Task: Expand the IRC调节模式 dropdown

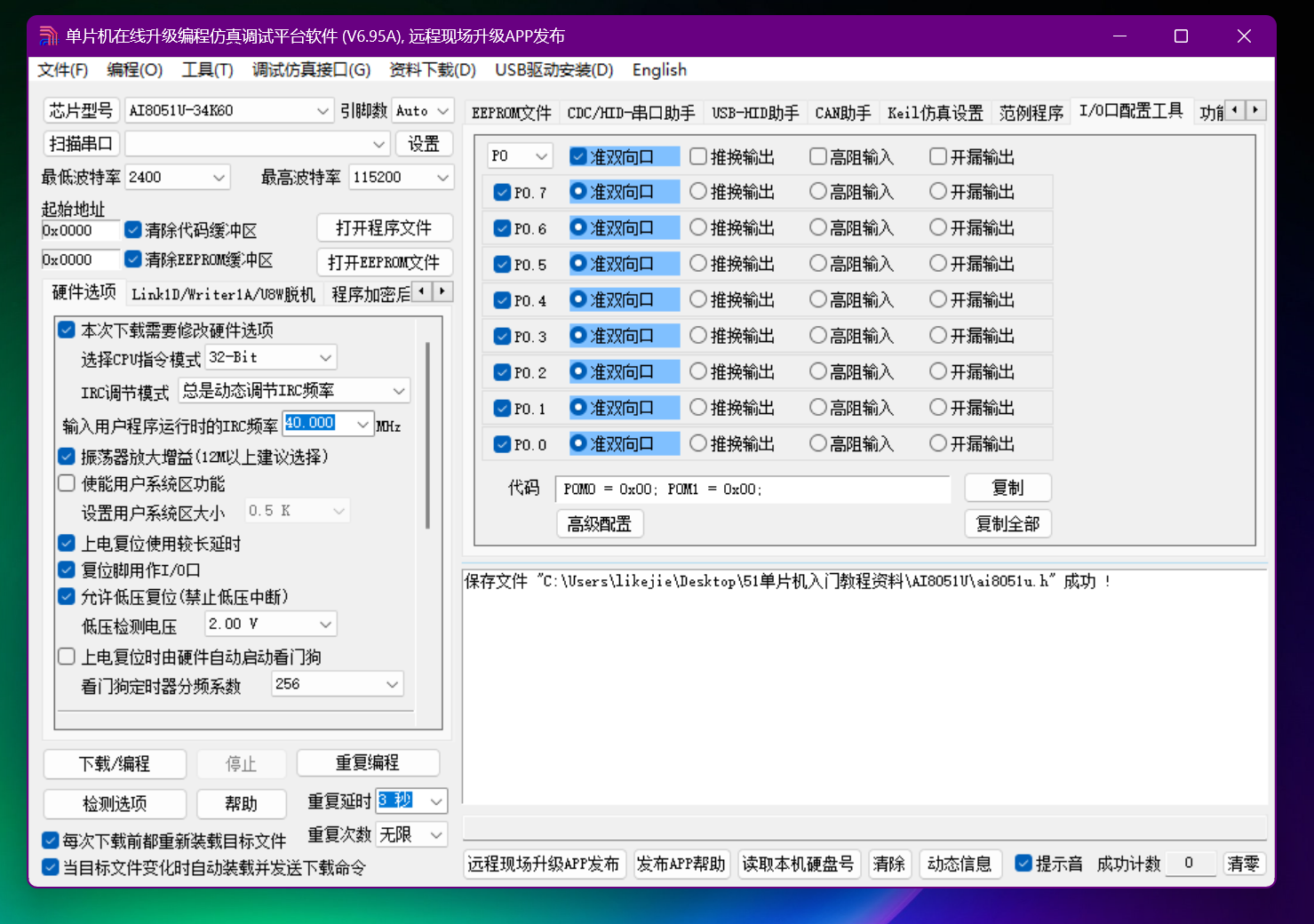Action: coord(399,390)
